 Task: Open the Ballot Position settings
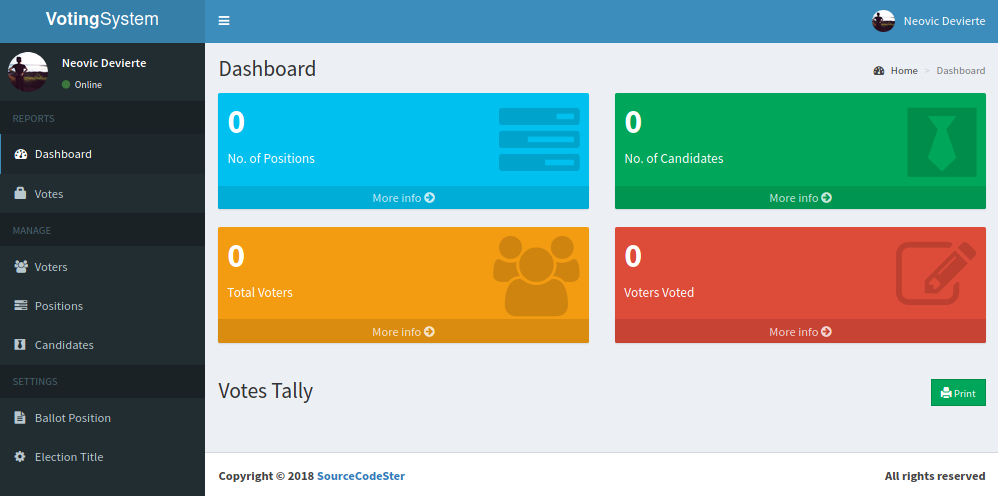point(102,418)
